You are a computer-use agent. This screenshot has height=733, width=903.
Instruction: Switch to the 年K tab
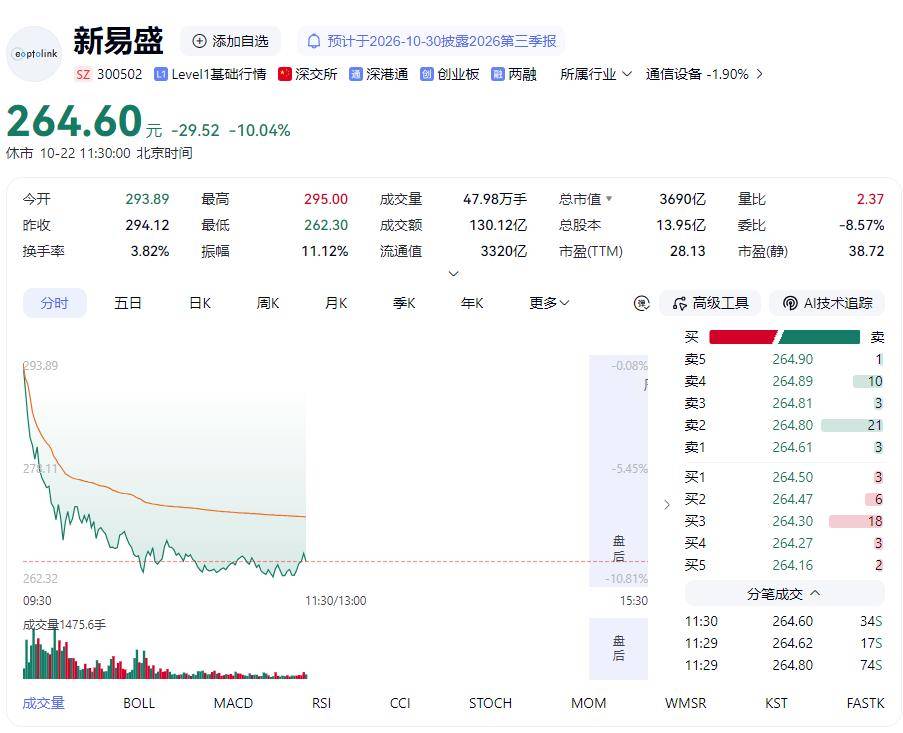click(472, 303)
